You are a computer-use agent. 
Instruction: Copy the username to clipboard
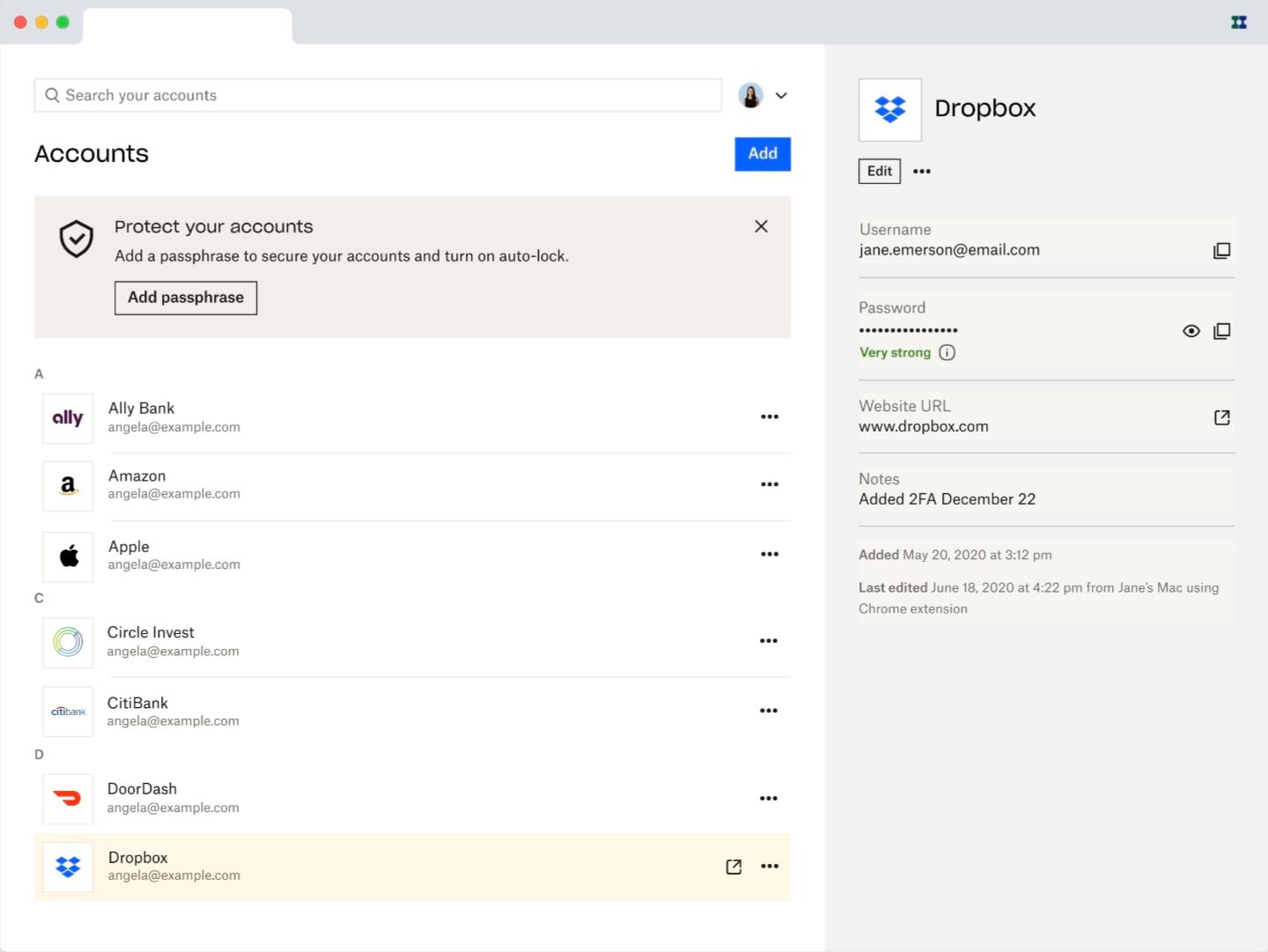[1222, 250]
